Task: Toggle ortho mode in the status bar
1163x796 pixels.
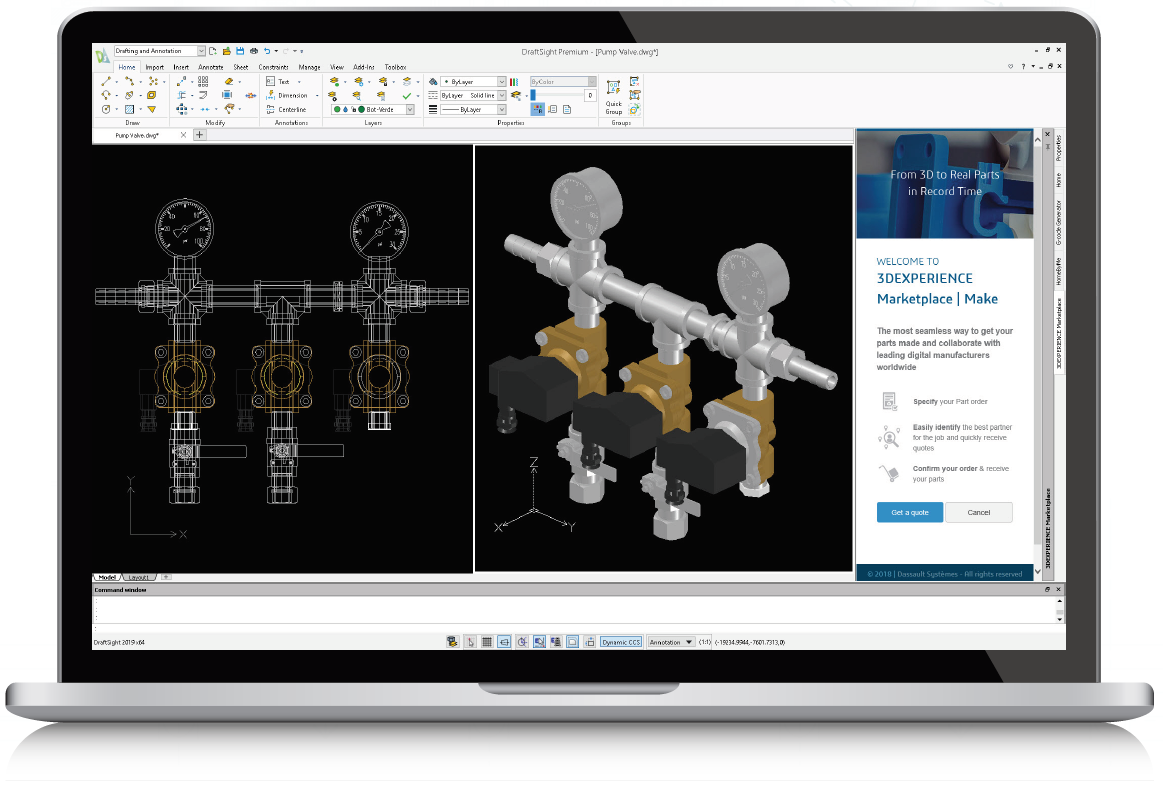Action: point(506,642)
